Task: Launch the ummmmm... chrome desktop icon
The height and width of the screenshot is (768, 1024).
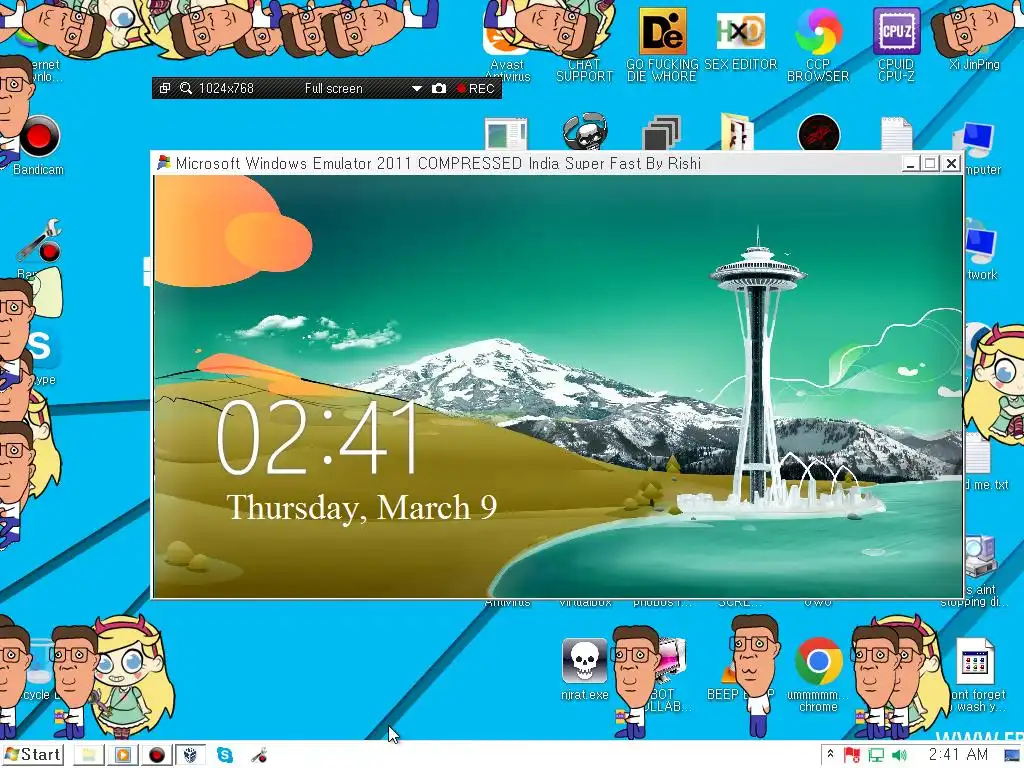Action: [818, 674]
